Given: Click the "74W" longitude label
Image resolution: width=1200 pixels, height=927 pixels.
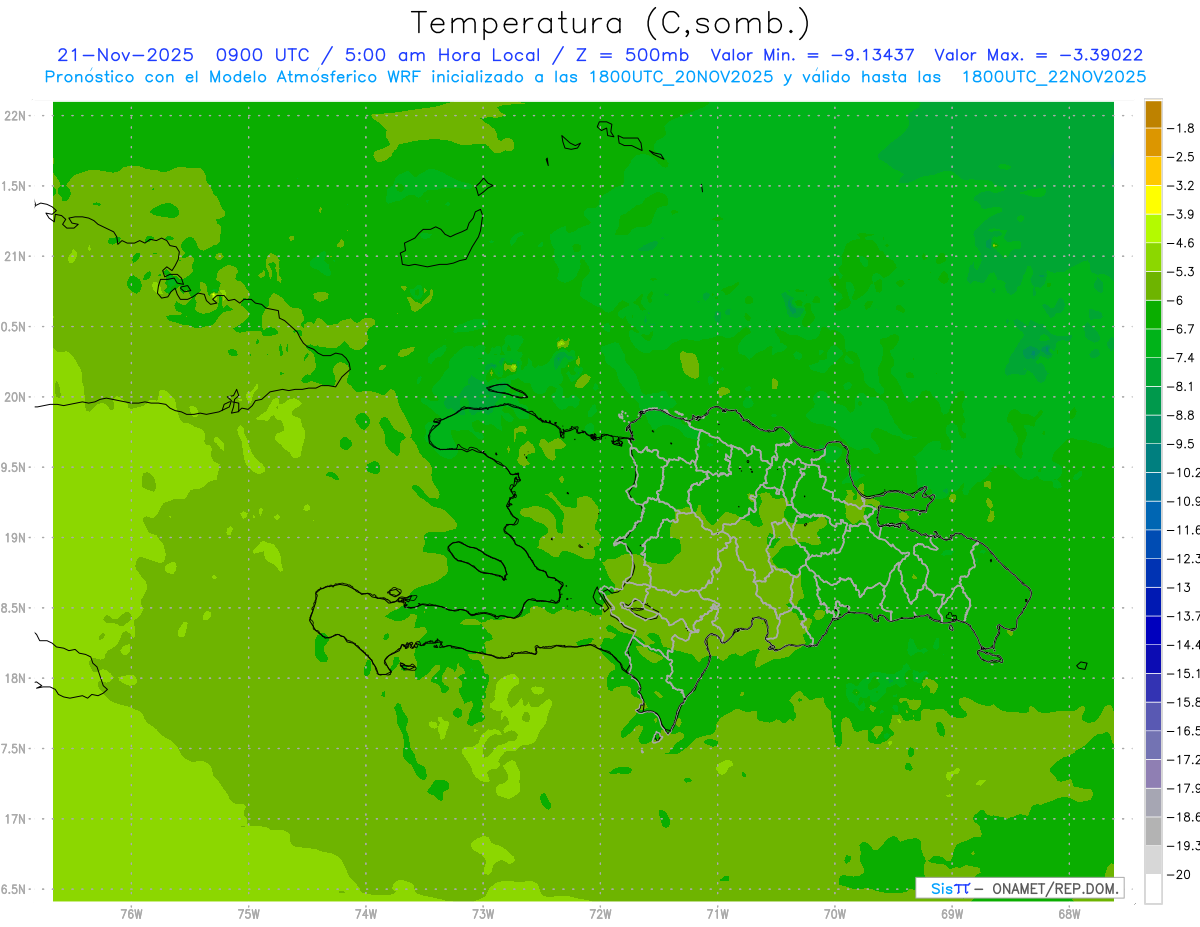Looking at the screenshot, I should pos(366,914).
